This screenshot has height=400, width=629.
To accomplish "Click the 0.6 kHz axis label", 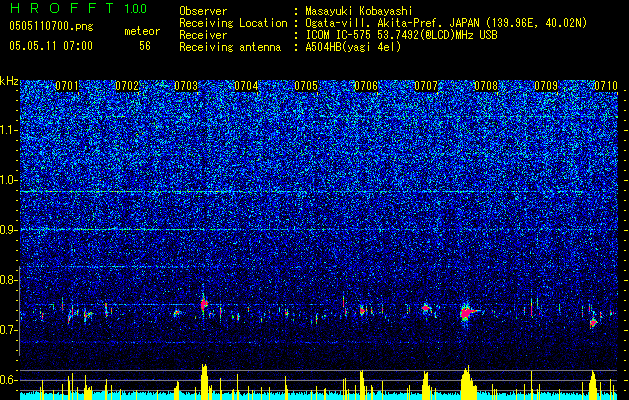I will tap(8, 380).
